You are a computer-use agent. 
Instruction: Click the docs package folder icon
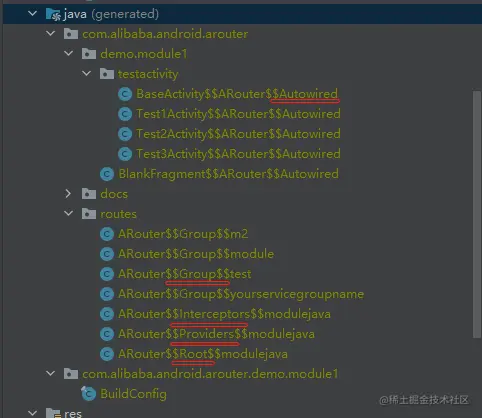tap(89, 194)
